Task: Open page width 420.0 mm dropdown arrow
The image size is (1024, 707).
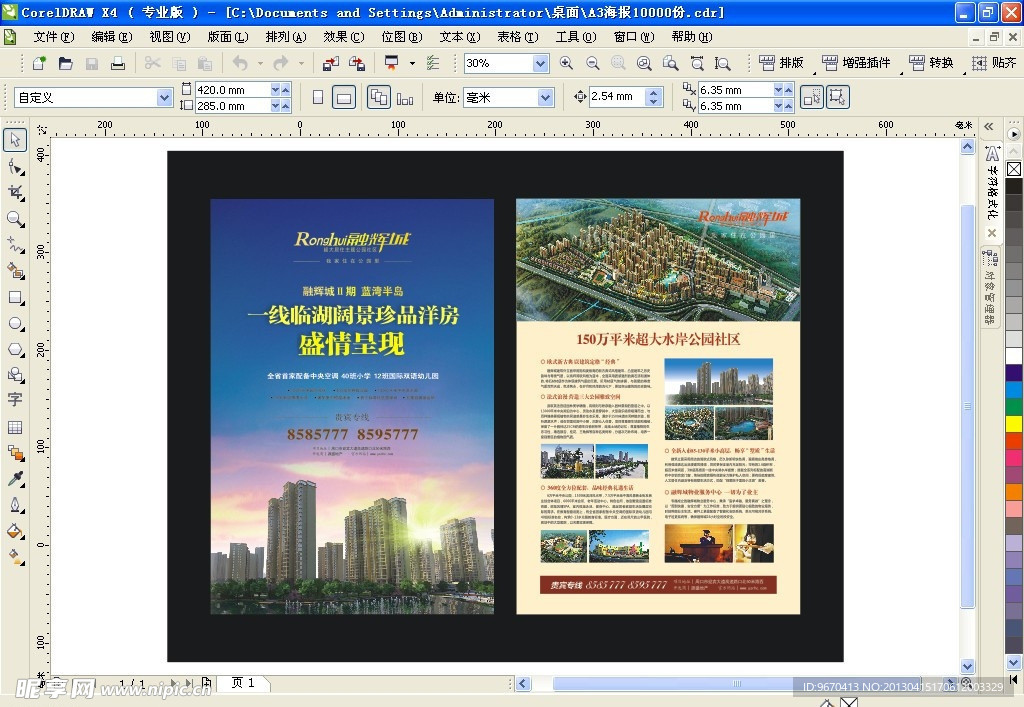Action: (276, 89)
